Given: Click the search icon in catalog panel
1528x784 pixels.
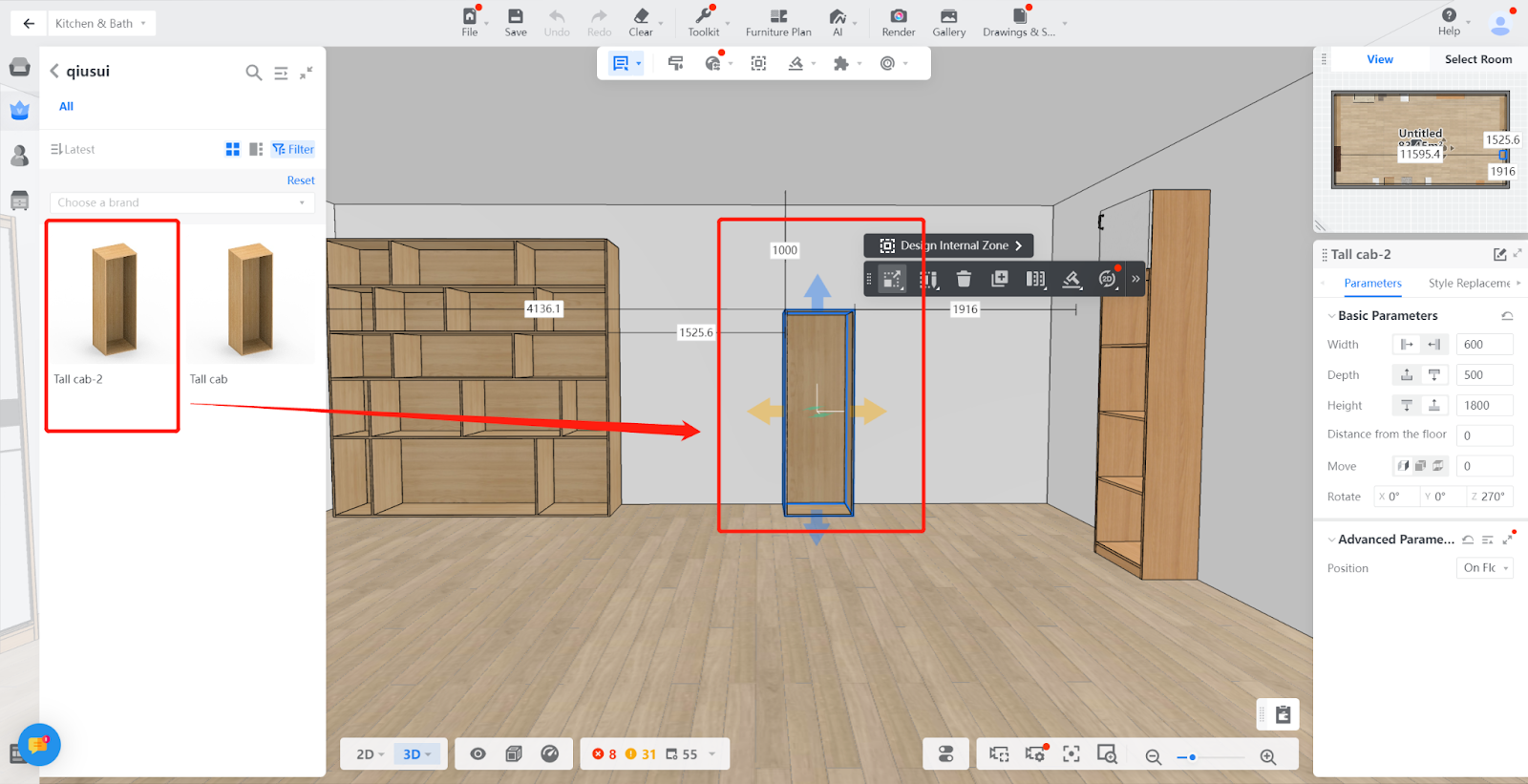Looking at the screenshot, I should (253, 73).
